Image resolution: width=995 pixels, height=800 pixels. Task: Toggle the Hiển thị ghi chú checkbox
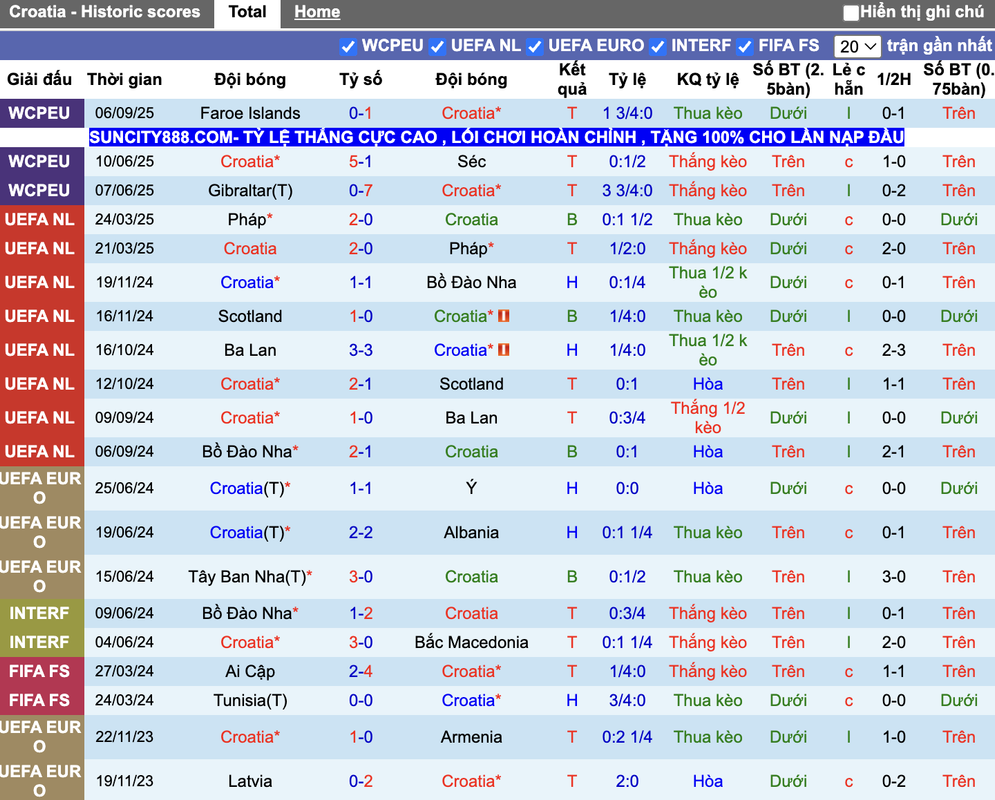(851, 13)
